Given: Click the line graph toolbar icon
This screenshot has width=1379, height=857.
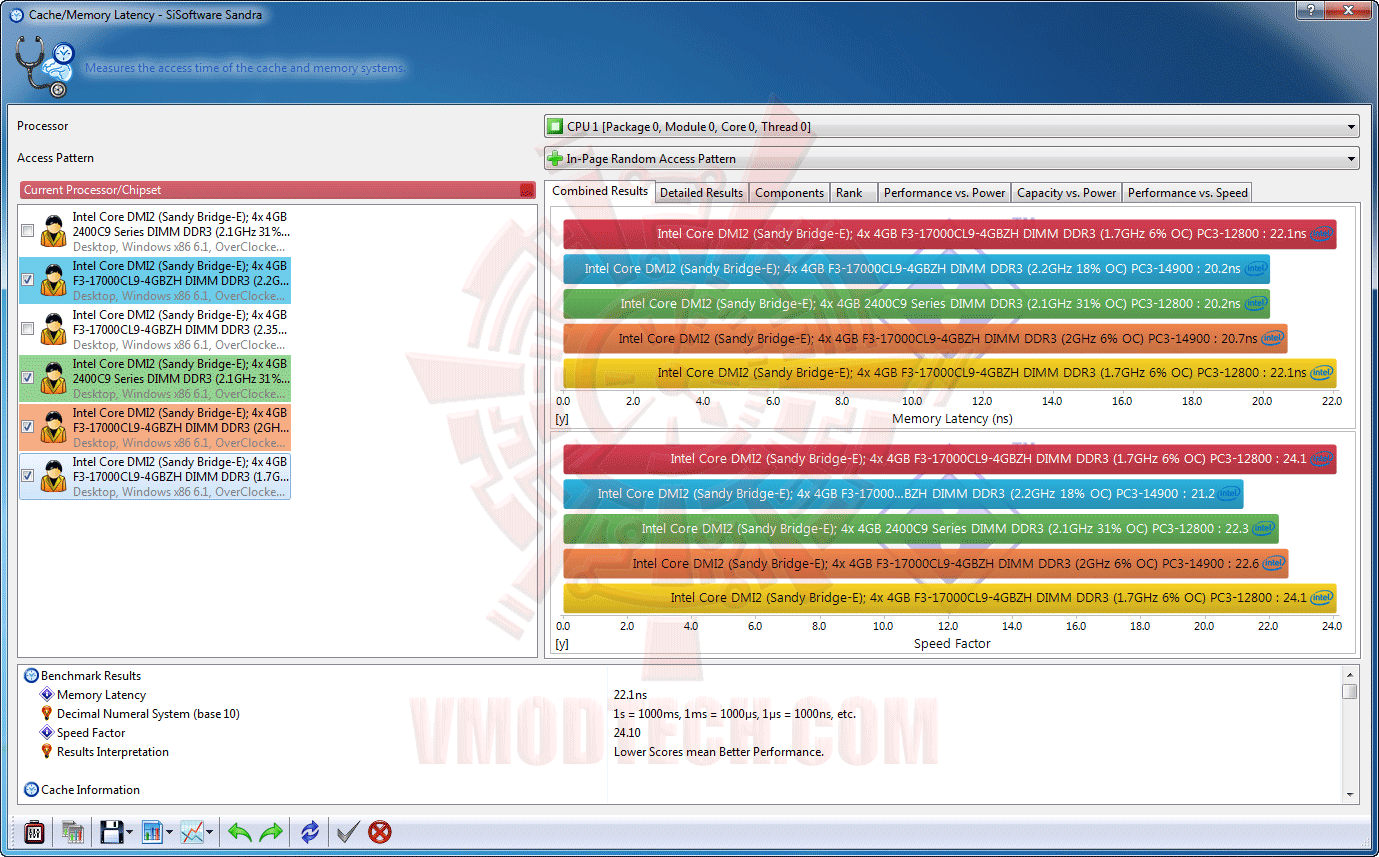Looking at the screenshot, I should (x=192, y=831).
